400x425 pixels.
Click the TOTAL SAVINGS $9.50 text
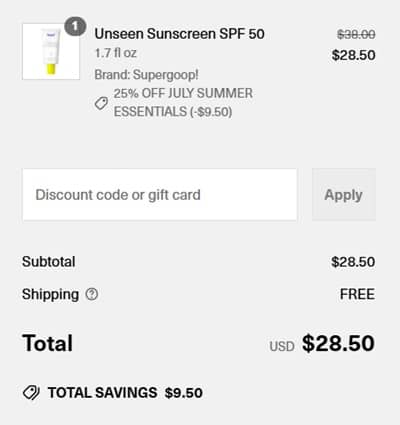click(x=125, y=393)
